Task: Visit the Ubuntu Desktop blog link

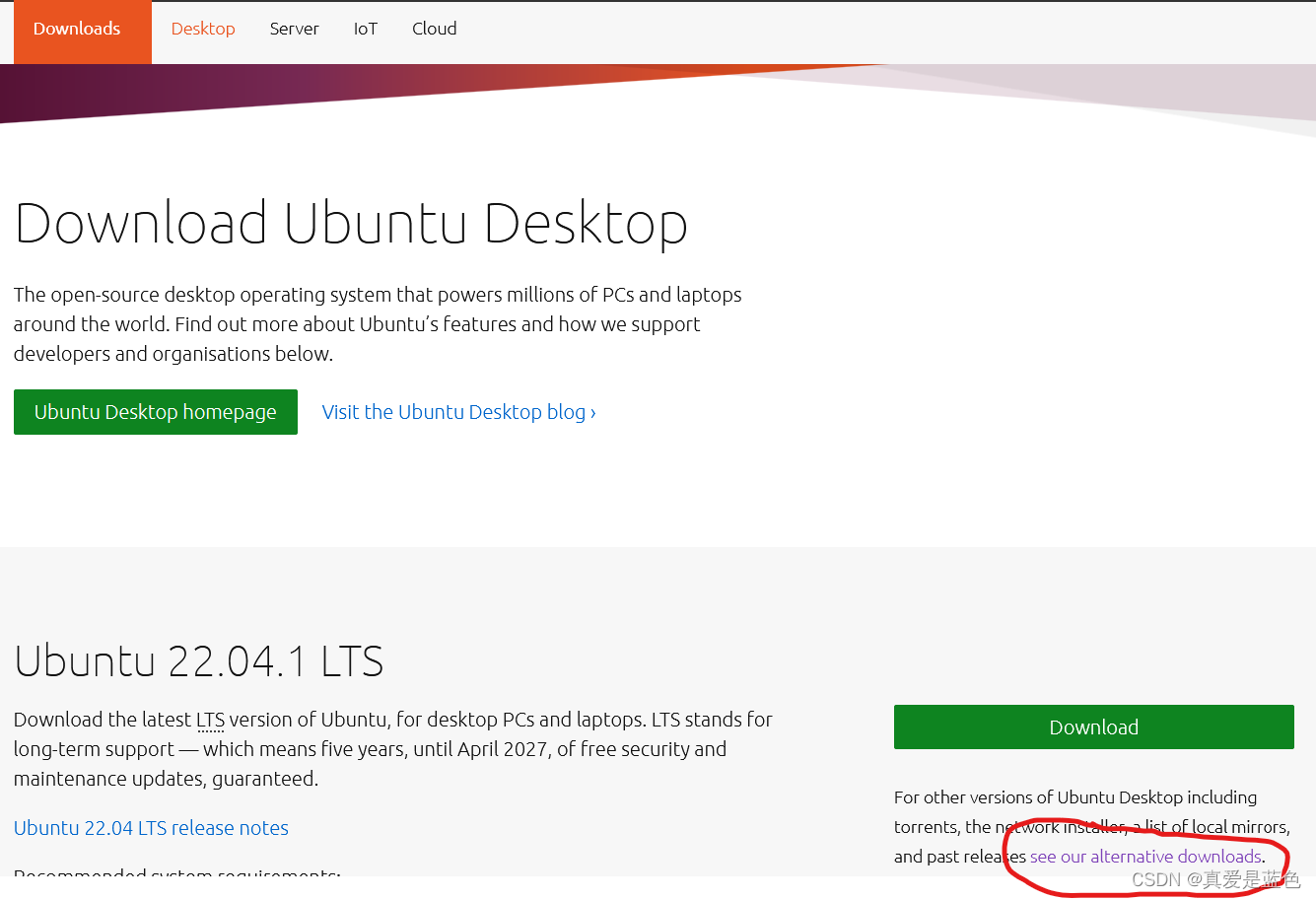Action: click(458, 412)
